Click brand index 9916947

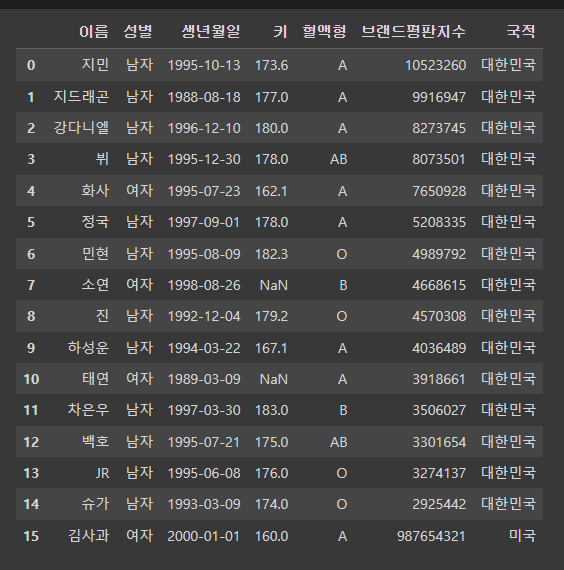[439, 97]
